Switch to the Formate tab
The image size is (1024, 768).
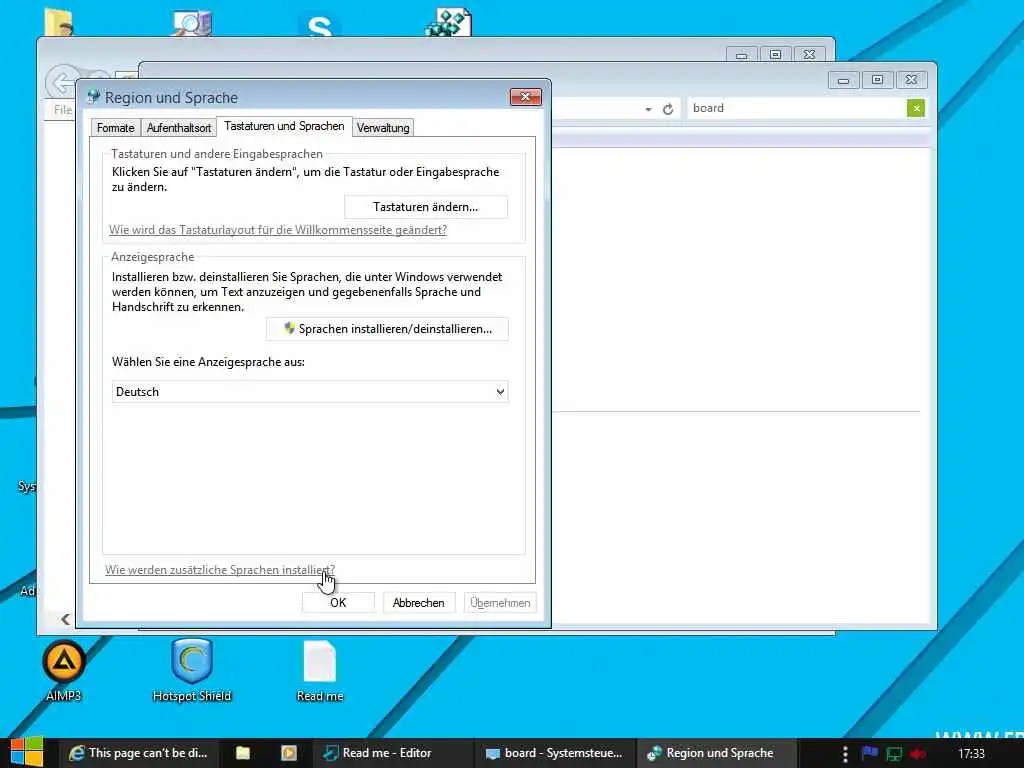[x=116, y=127]
